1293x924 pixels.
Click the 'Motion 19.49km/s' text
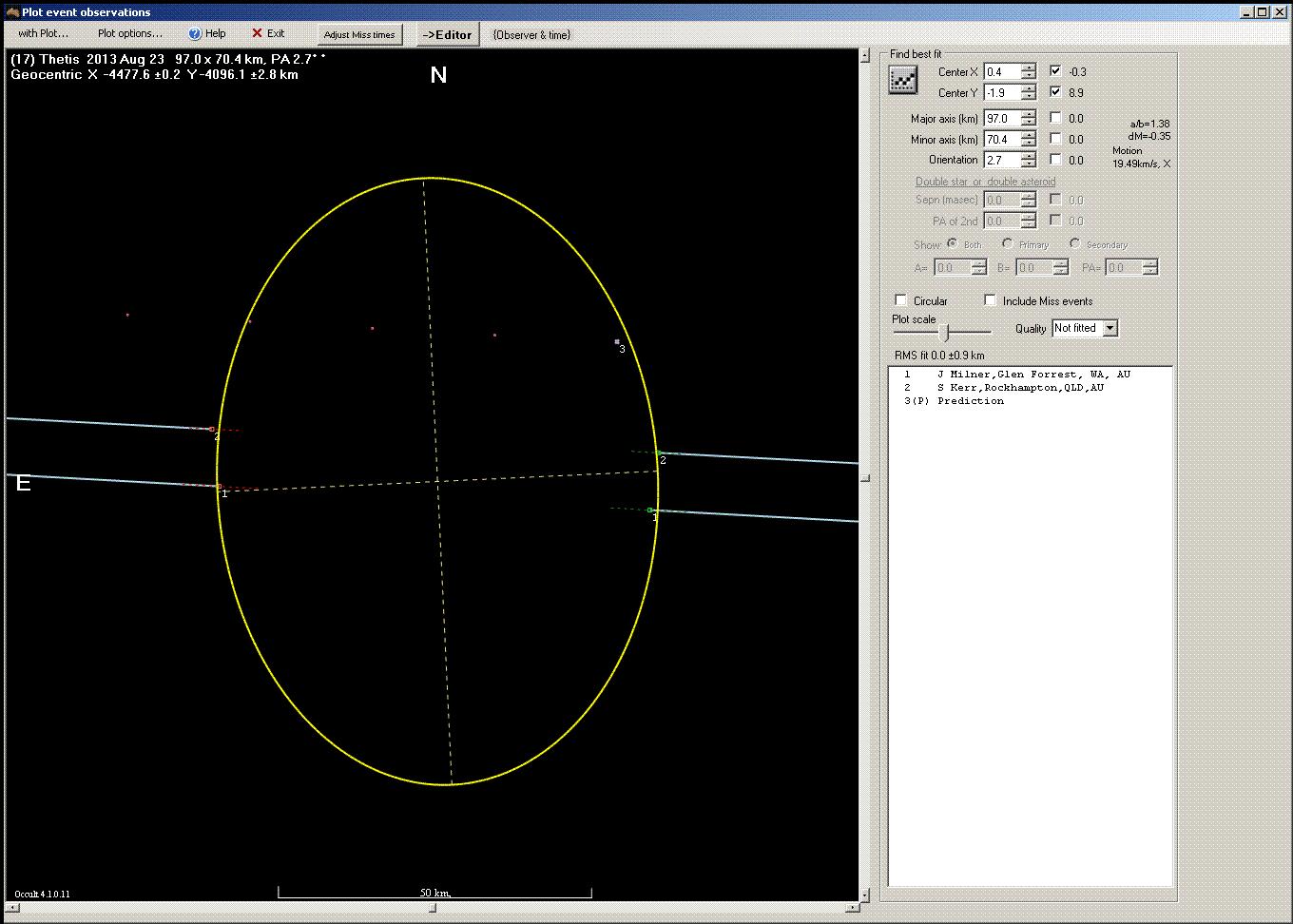coord(1141,158)
